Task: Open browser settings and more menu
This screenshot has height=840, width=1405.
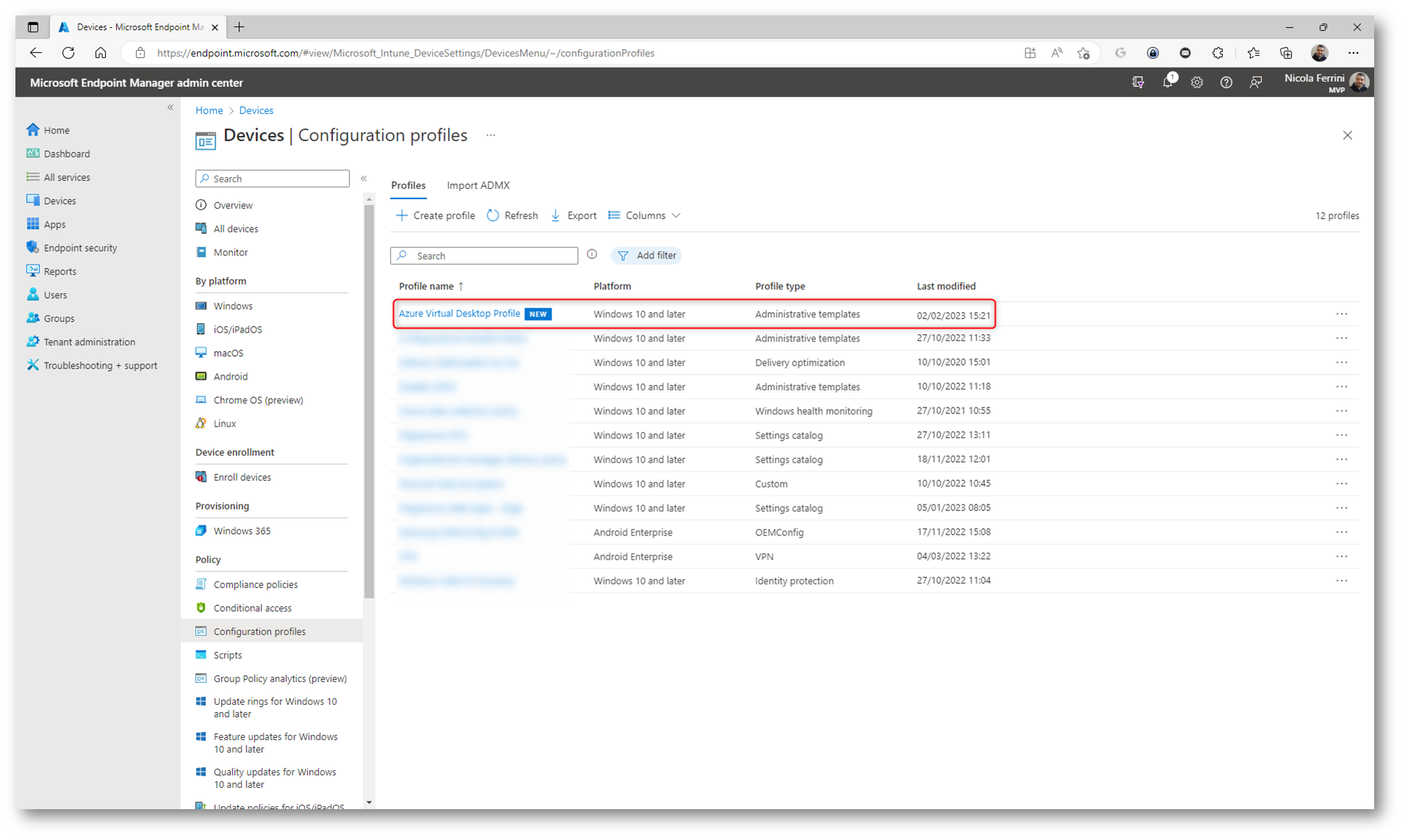Action: [1354, 53]
